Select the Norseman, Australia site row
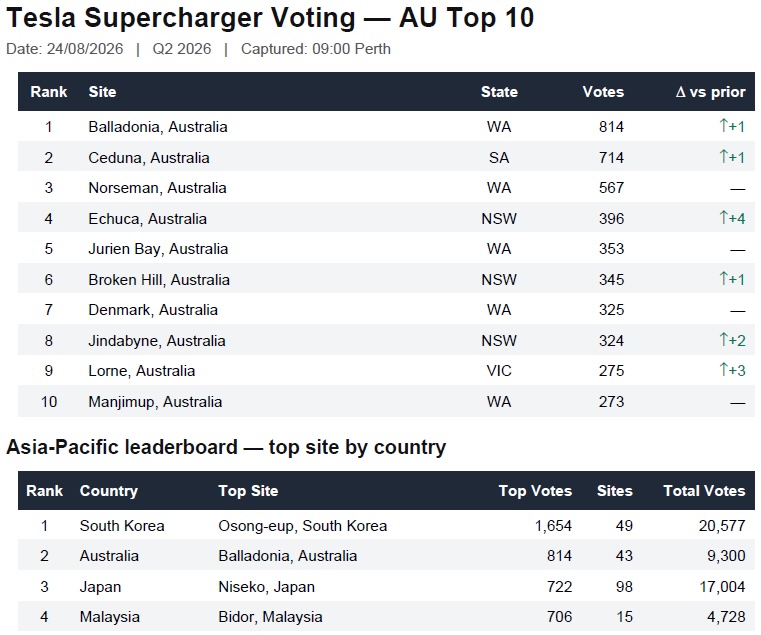This screenshot has height=635, width=761. click(x=386, y=188)
